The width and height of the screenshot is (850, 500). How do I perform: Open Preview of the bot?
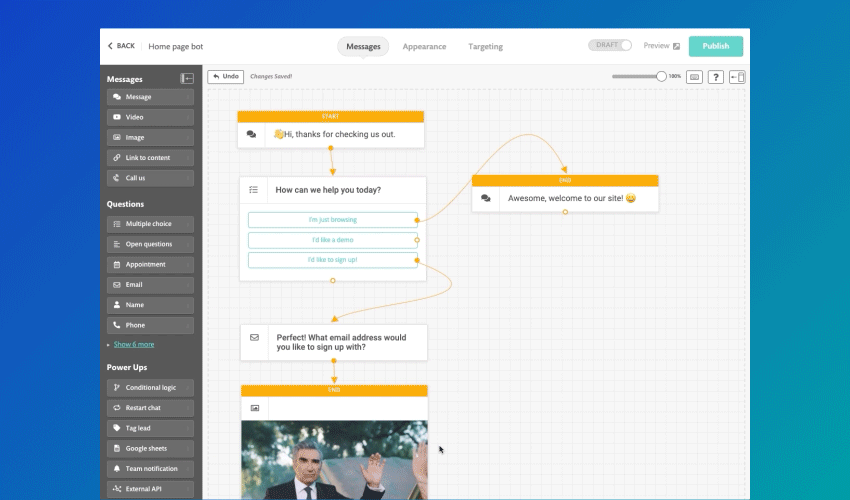[661, 46]
